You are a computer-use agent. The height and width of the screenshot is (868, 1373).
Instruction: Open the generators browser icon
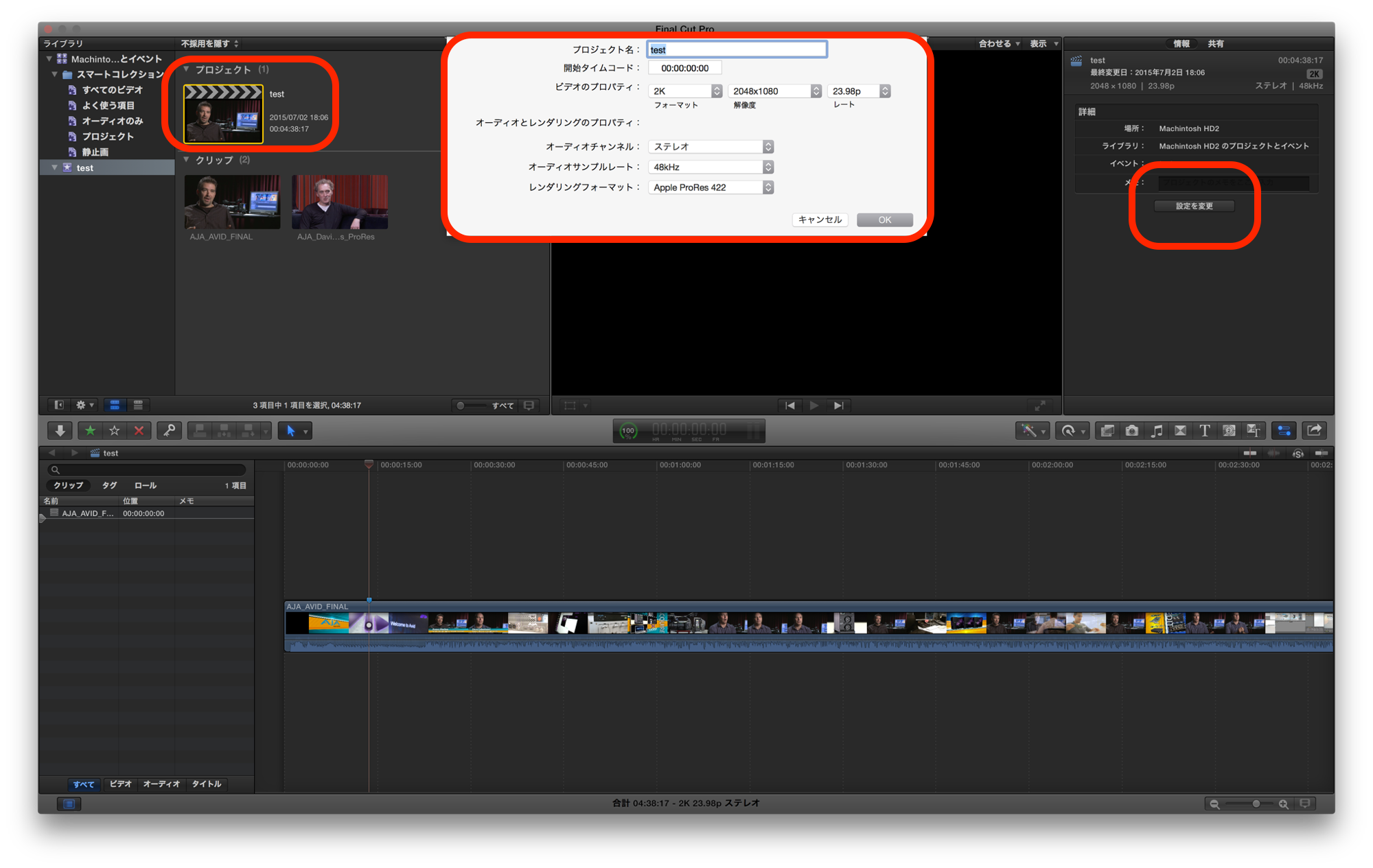1230,431
